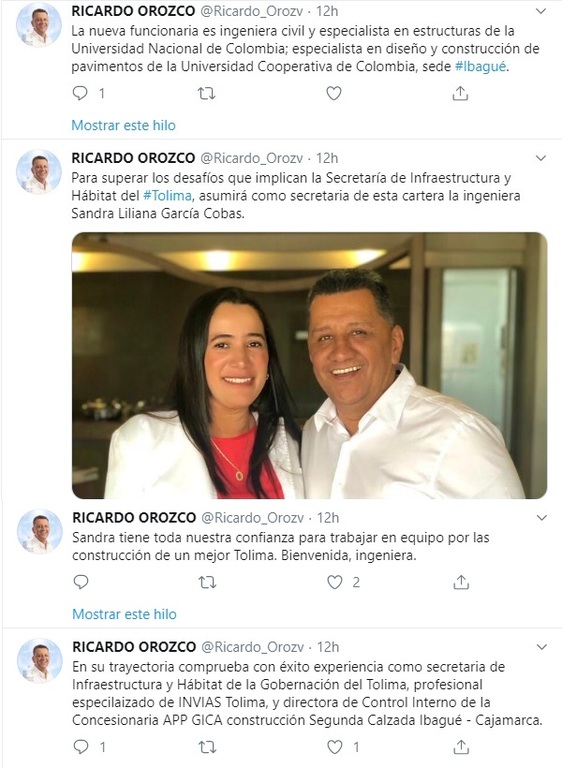Open the #Tolima hashtag link

pos(167,196)
